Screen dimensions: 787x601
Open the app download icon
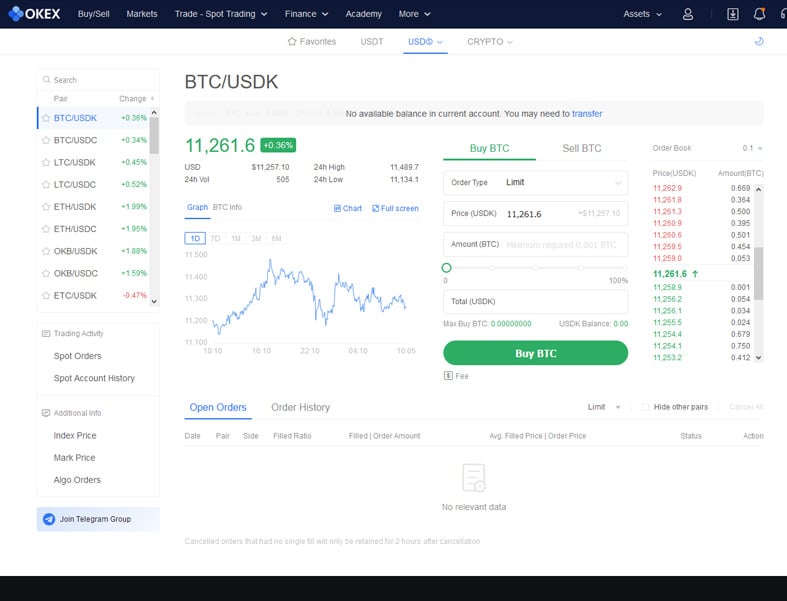coord(733,14)
